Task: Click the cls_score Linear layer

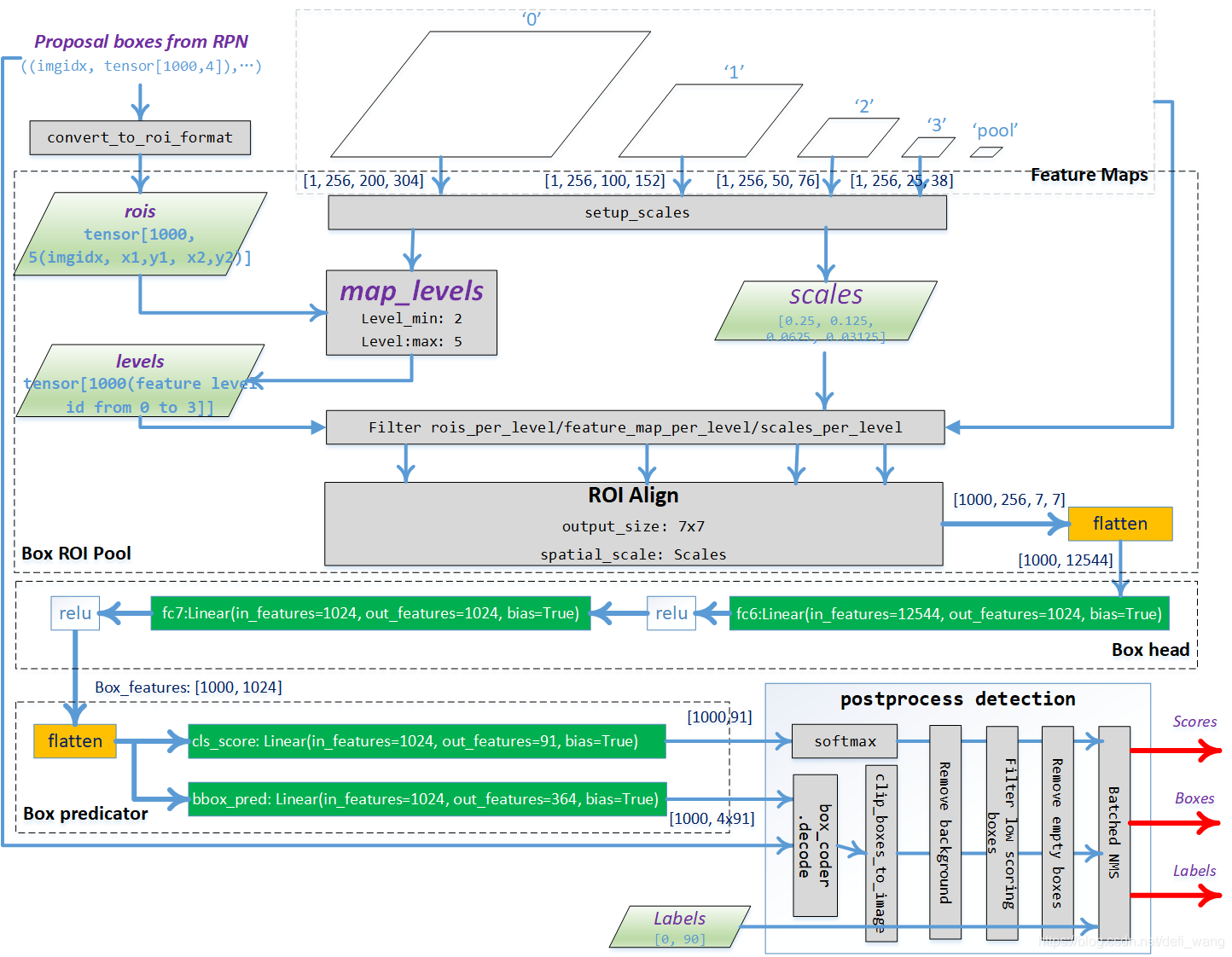Action: (x=426, y=740)
